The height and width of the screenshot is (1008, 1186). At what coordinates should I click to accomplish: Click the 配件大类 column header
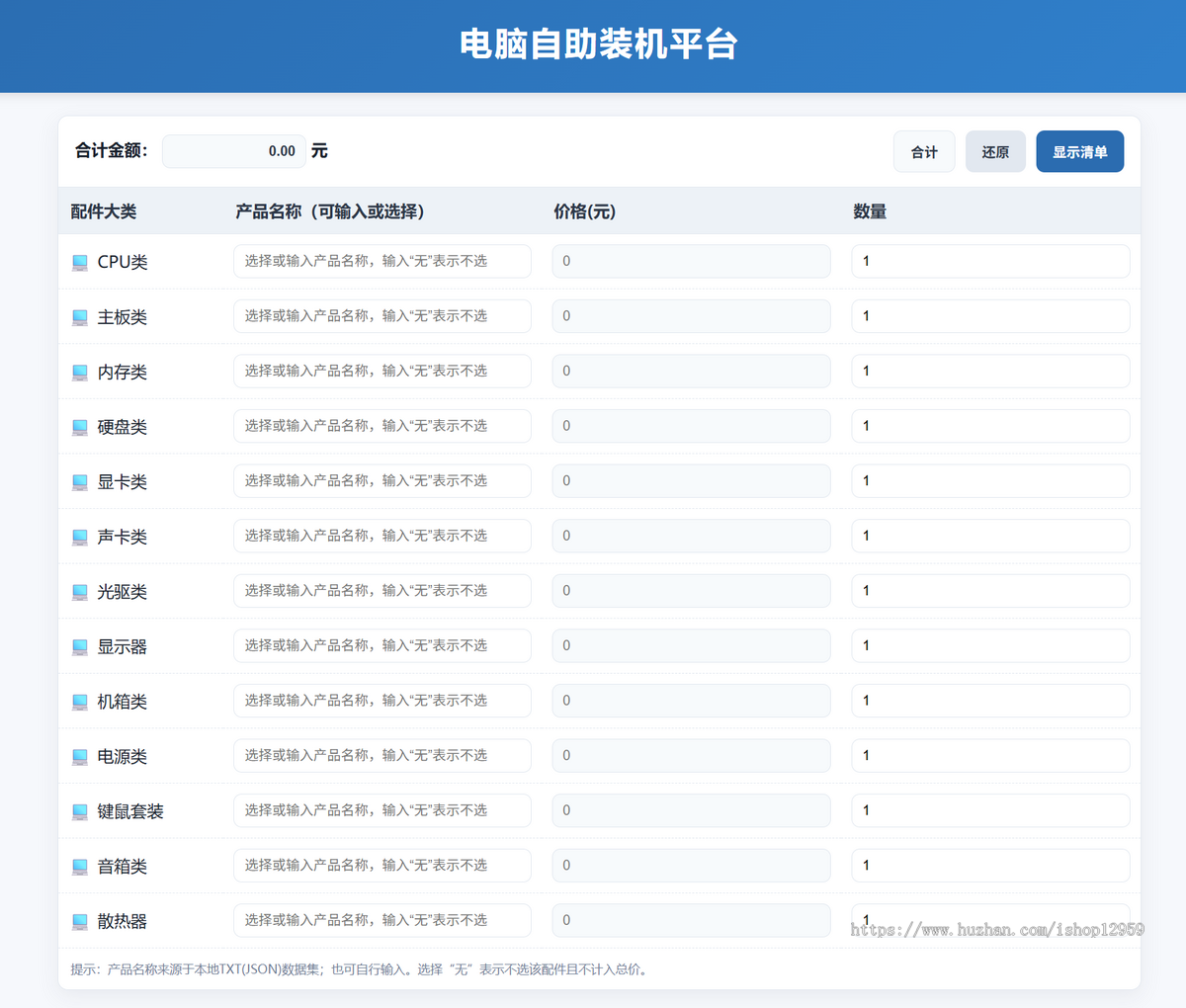click(104, 211)
